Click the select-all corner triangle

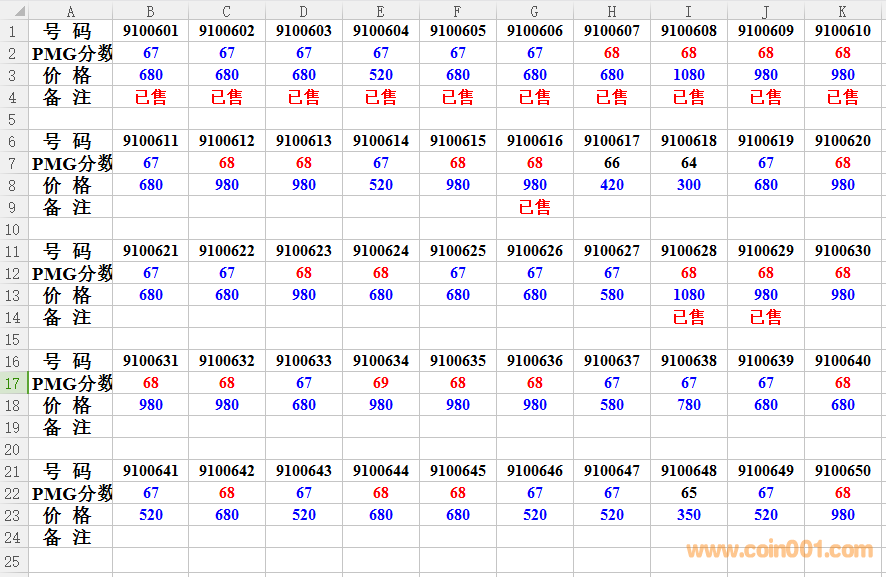(x=14, y=10)
